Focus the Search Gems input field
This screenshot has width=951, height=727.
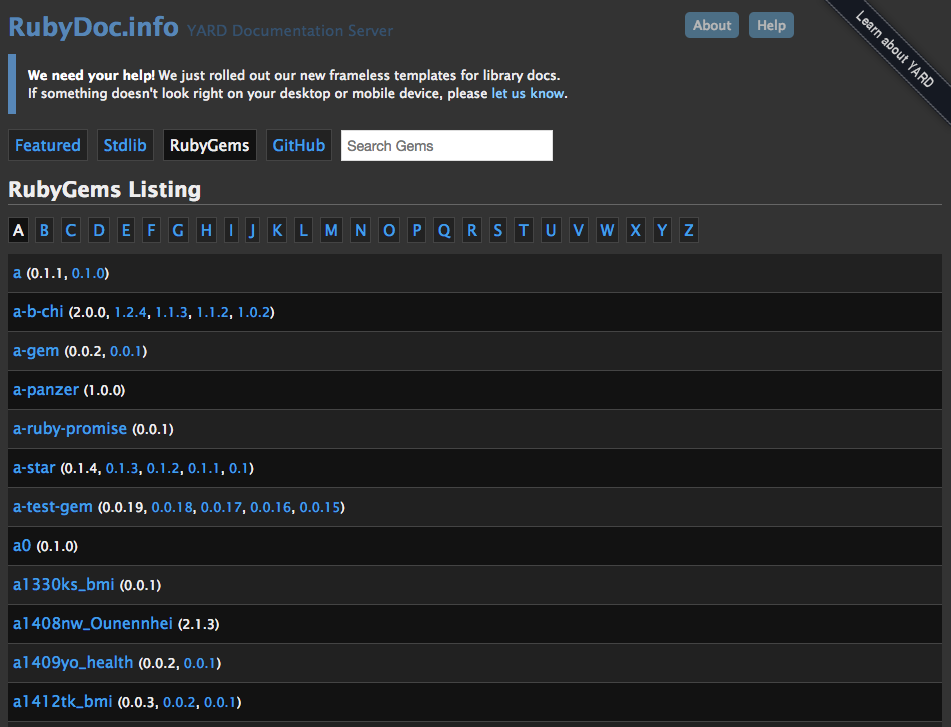point(446,145)
